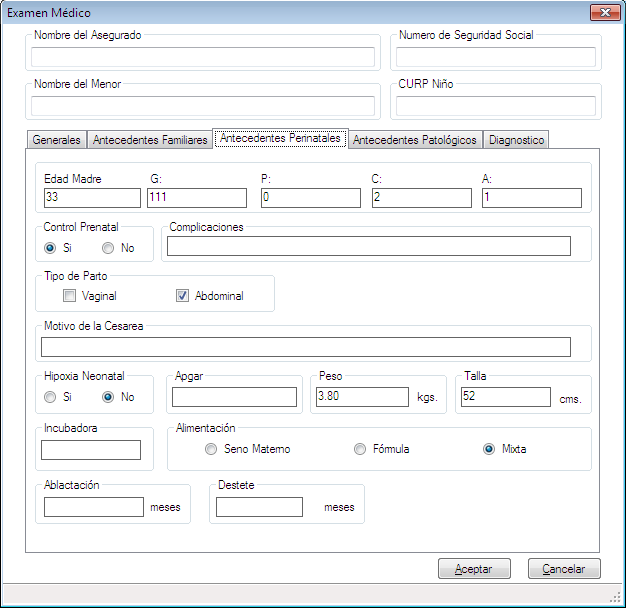The image size is (626, 608).
Task: Click the P: field showing 0
Action: click(x=311, y=198)
